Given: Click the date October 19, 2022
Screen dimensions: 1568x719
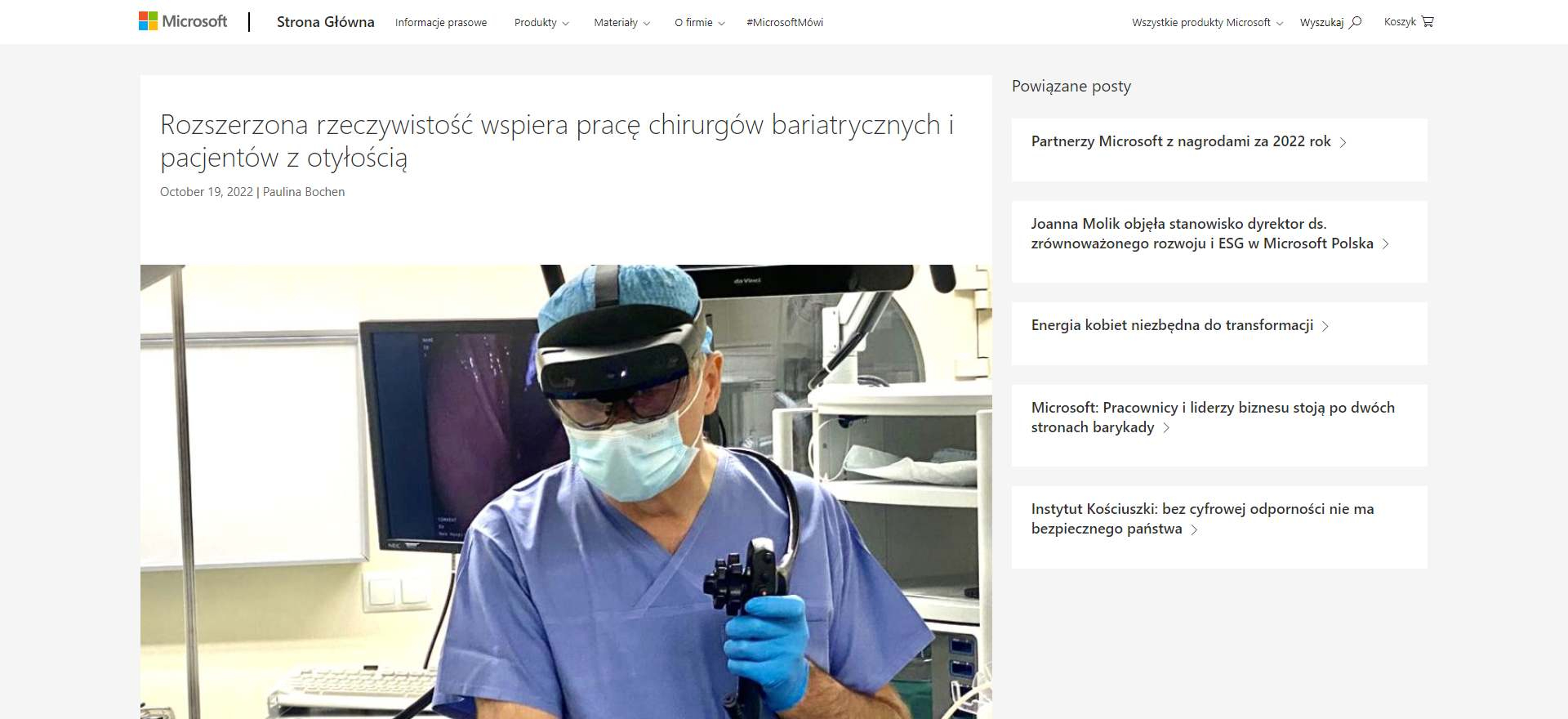Looking at the screenshot, I should tap(207, 192).
